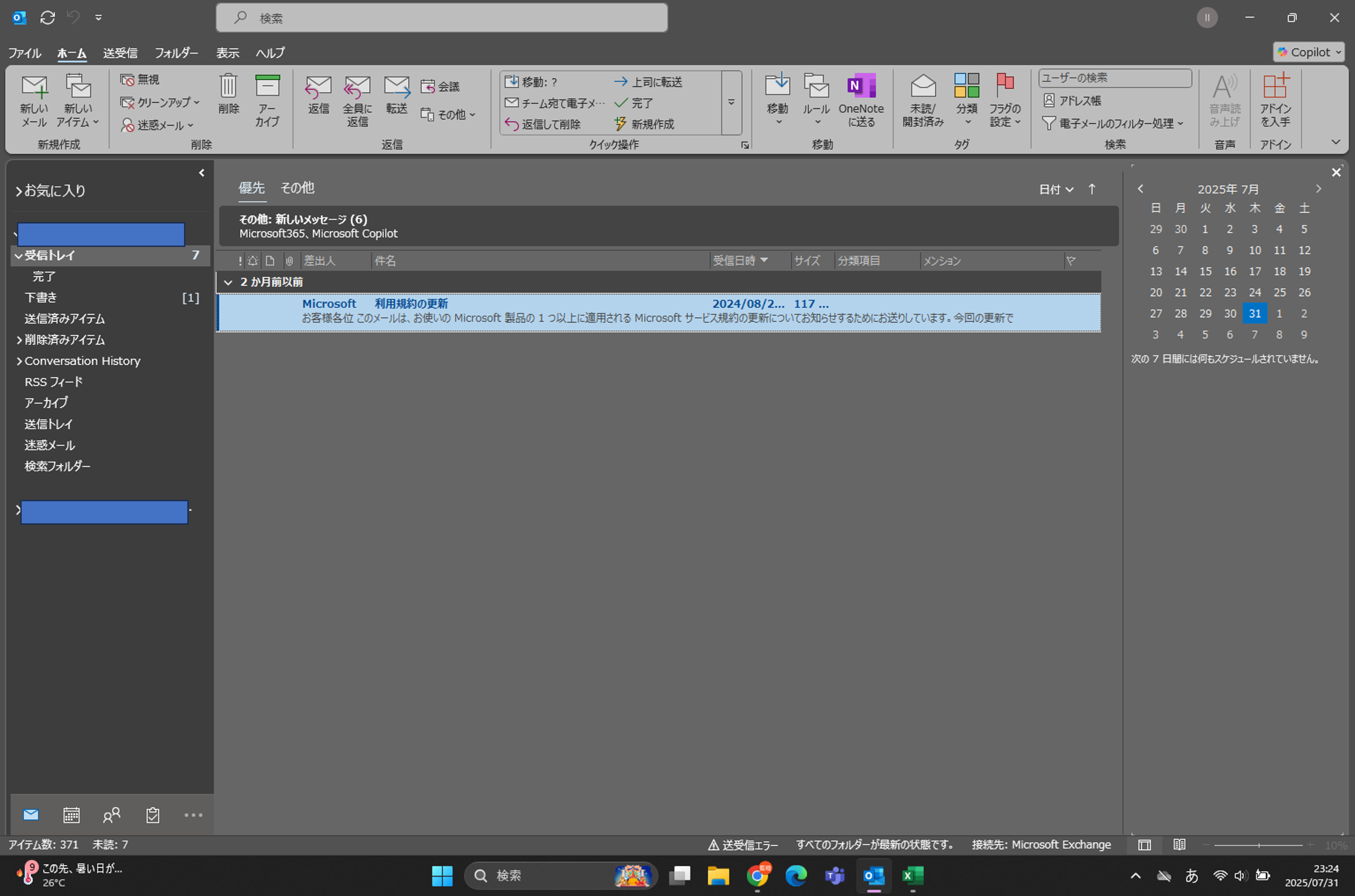
Task: Open the その他 reply dropdown
Action: tap(448, 114)
